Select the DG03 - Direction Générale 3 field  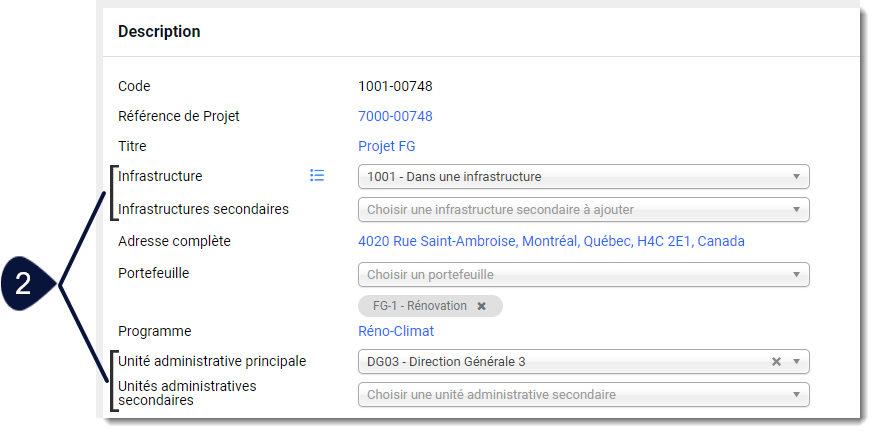tap(584, 362)
